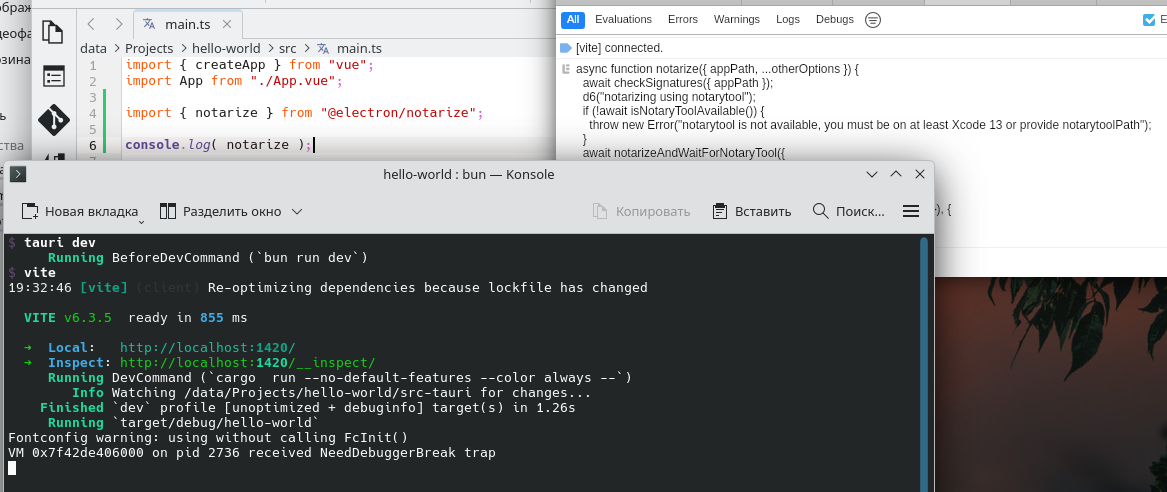Click the disabled 'Копировать' copy button
Viewport: 1167px width, 492px height.
pyautogui.click(x=642, y=211)
